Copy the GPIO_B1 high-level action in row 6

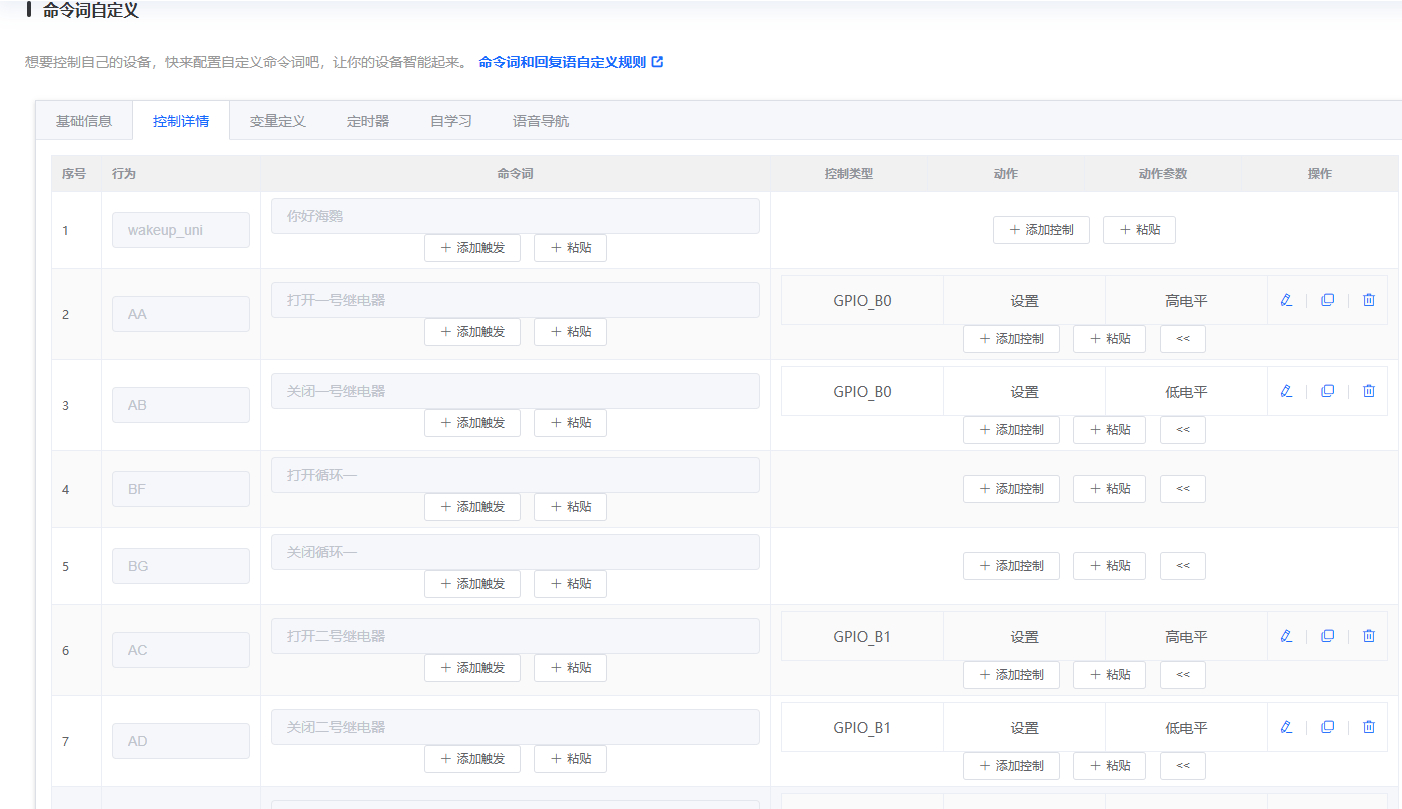point(1327,635)
